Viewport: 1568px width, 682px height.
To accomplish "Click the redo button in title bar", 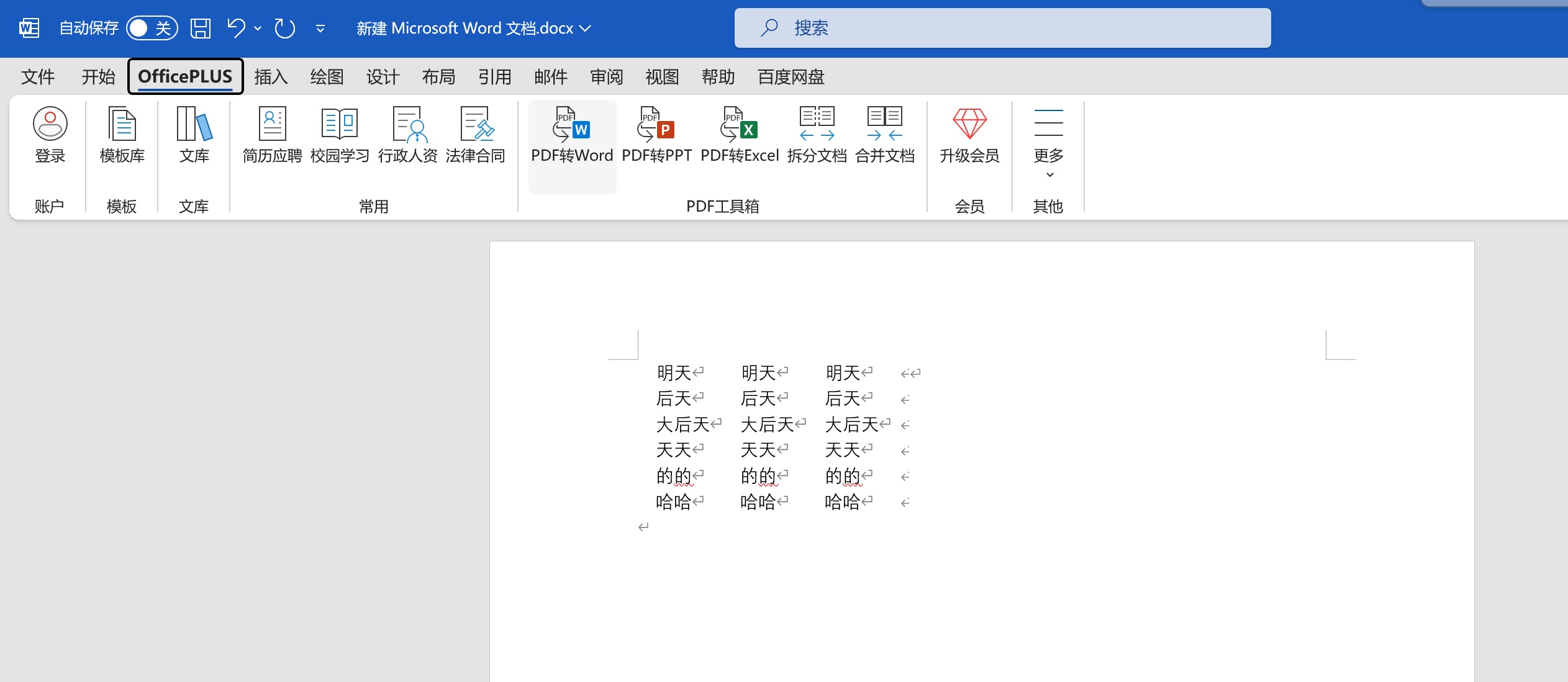I will tap(285, 28).
